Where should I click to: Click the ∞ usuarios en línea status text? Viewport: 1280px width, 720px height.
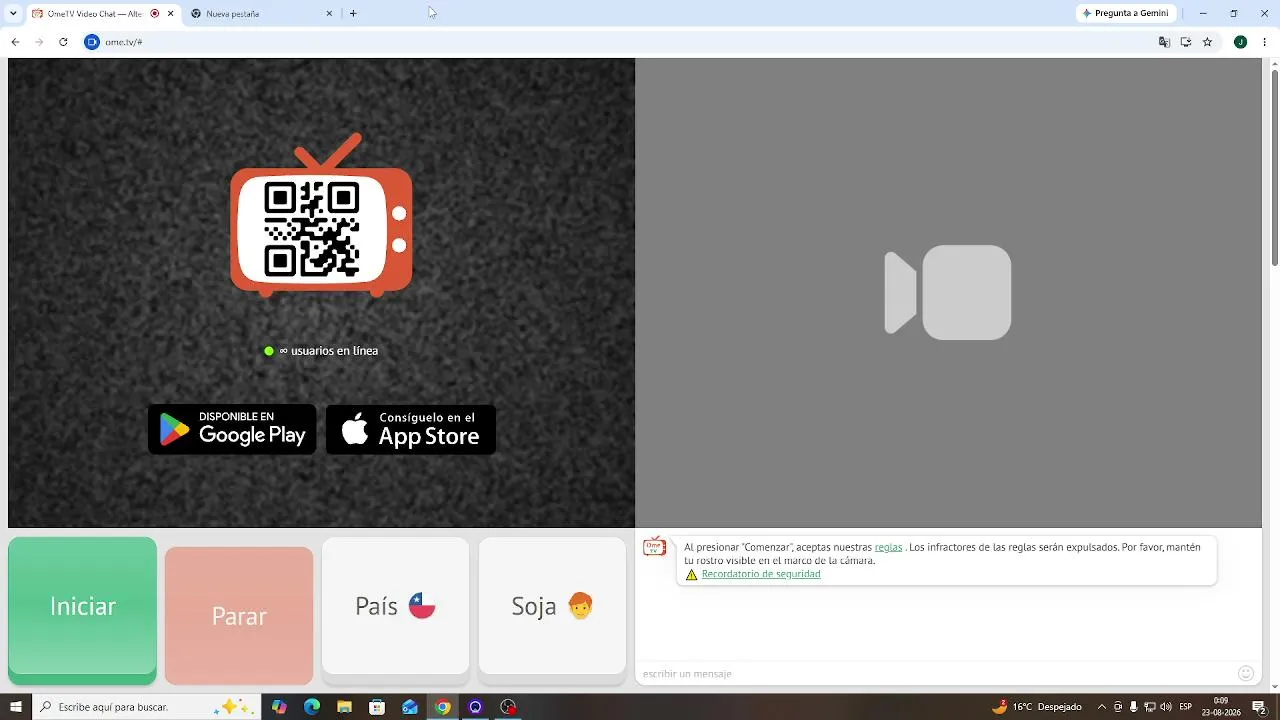[x=328, y=351]
